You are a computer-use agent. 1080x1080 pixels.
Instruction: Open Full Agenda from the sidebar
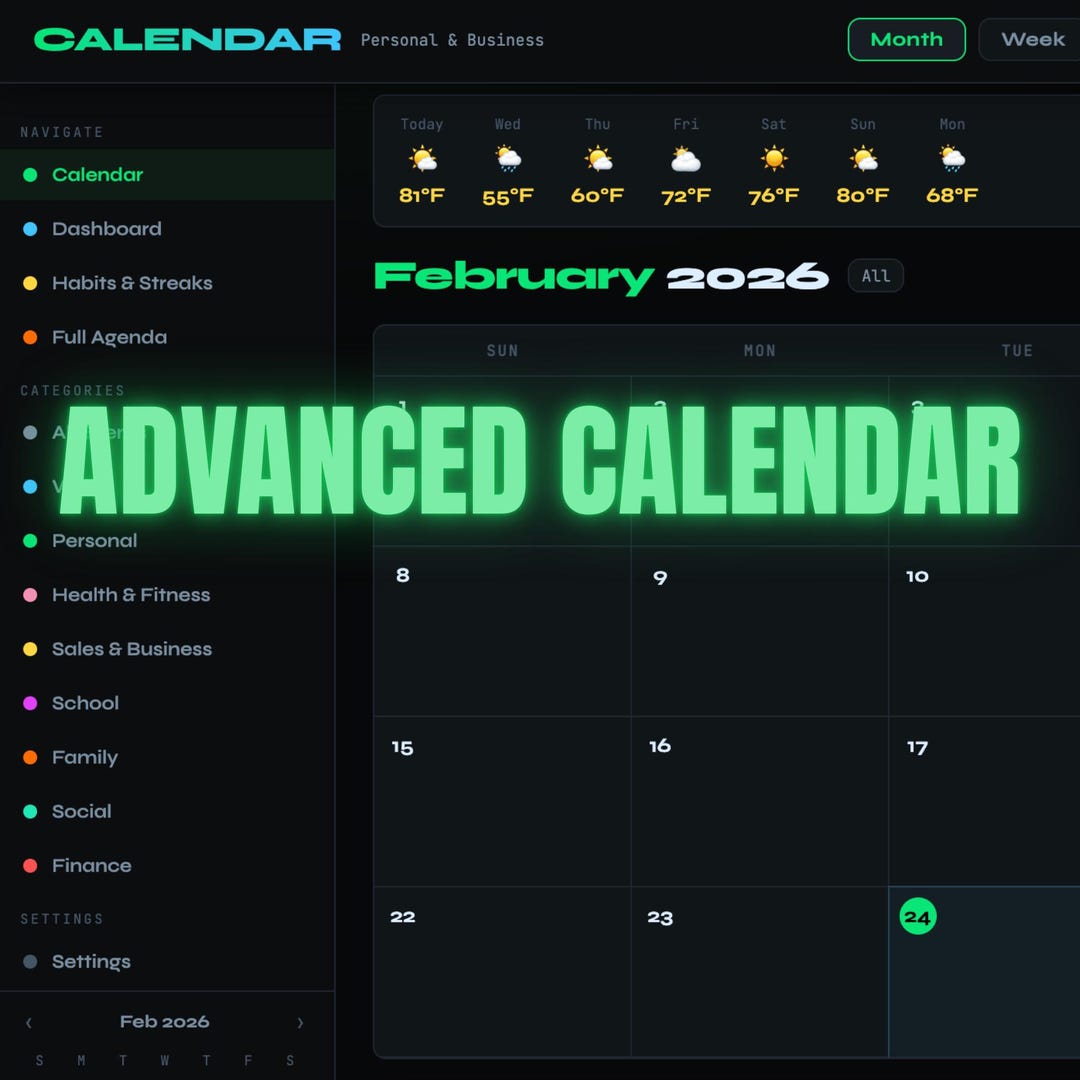coord(167,338)
